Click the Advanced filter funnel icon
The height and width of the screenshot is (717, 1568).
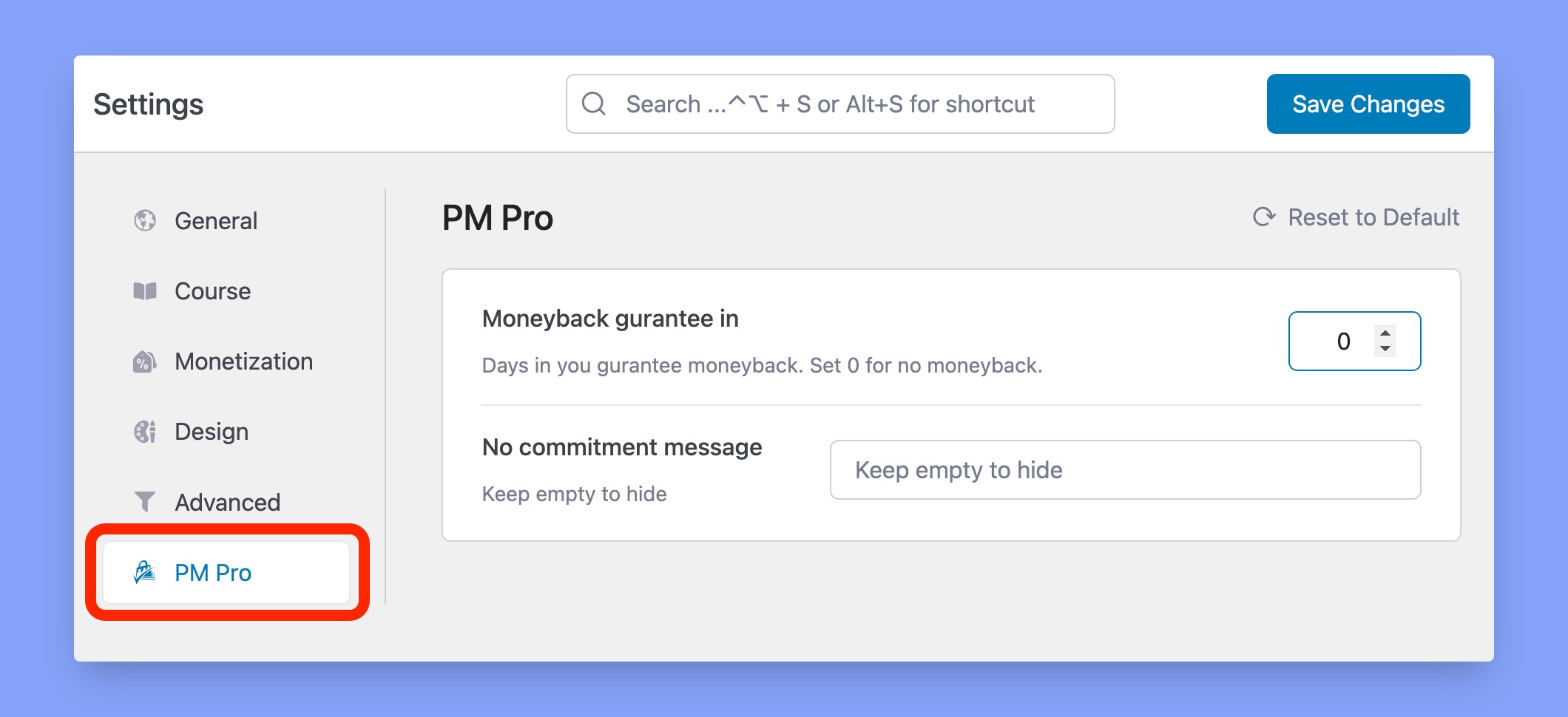tap(145, 502)
